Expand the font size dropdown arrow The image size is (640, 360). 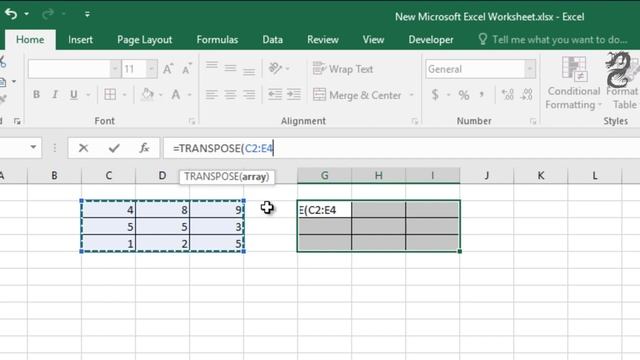(152, 69)
